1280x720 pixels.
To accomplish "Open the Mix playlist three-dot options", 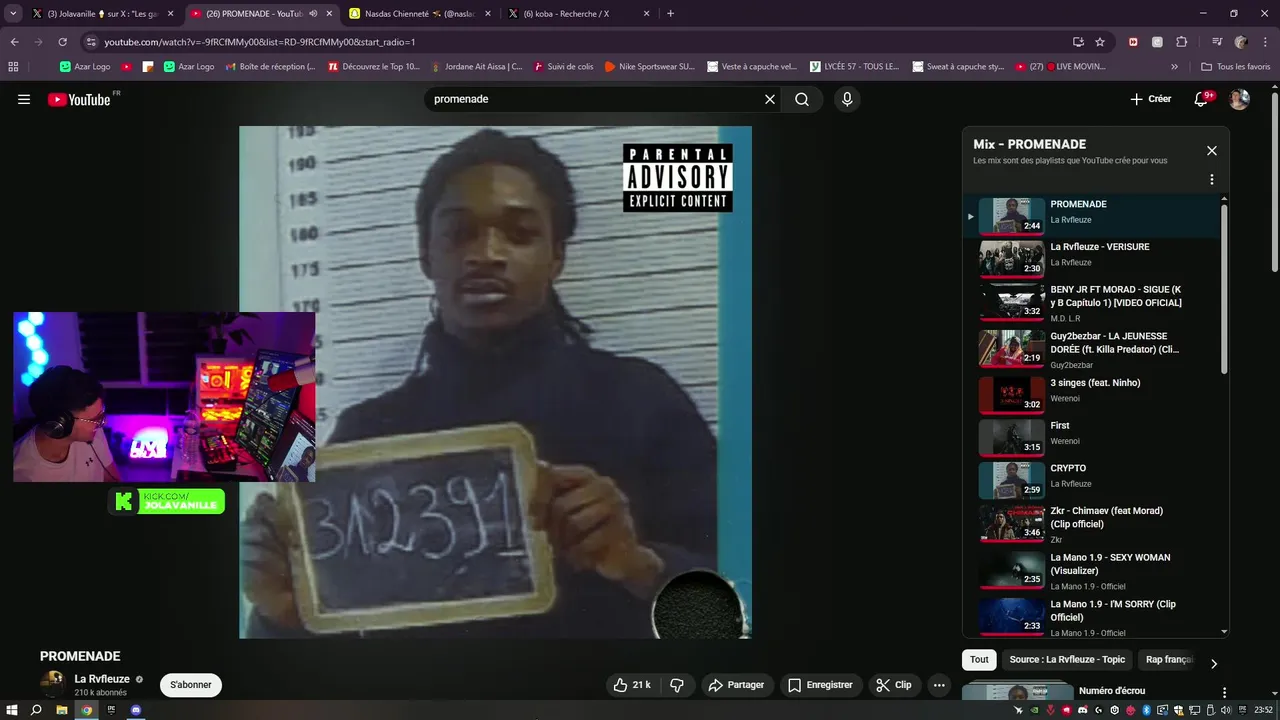I will pyautogui.click(x=1212, y=180).
